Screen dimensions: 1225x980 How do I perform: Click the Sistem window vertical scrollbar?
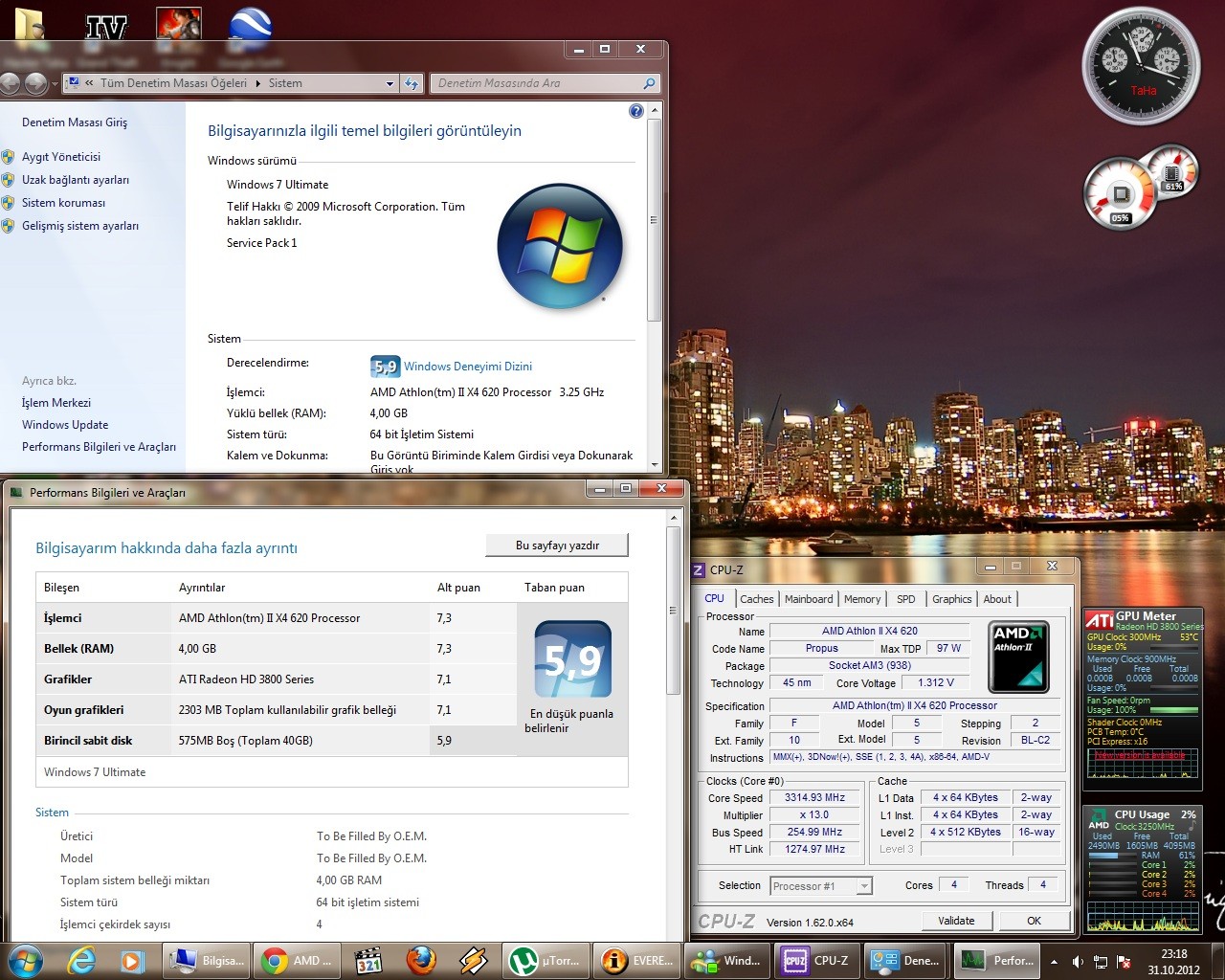[x=655, y=220]
